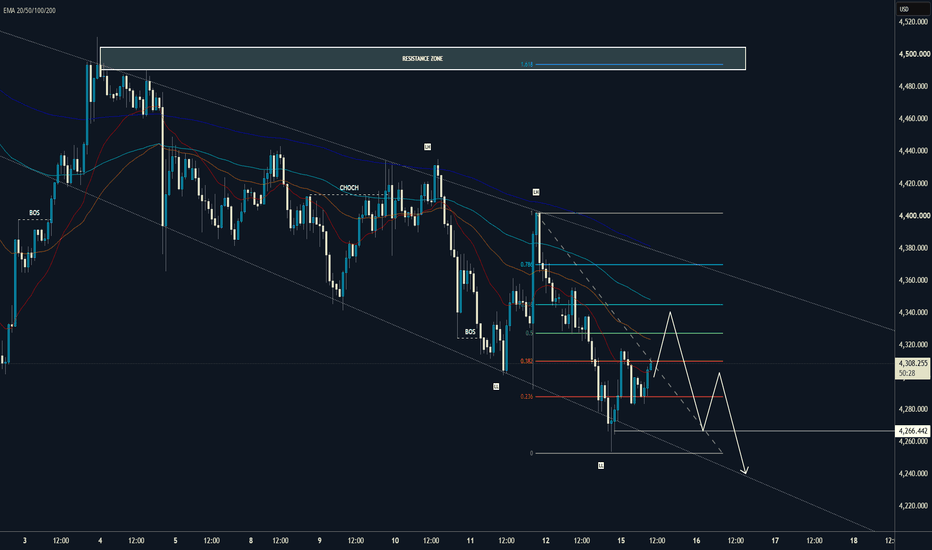Click the 4,380.000 price axis label
Image resolution: width=932 pixels, height=550 pixels.
(x=914, y=247)
